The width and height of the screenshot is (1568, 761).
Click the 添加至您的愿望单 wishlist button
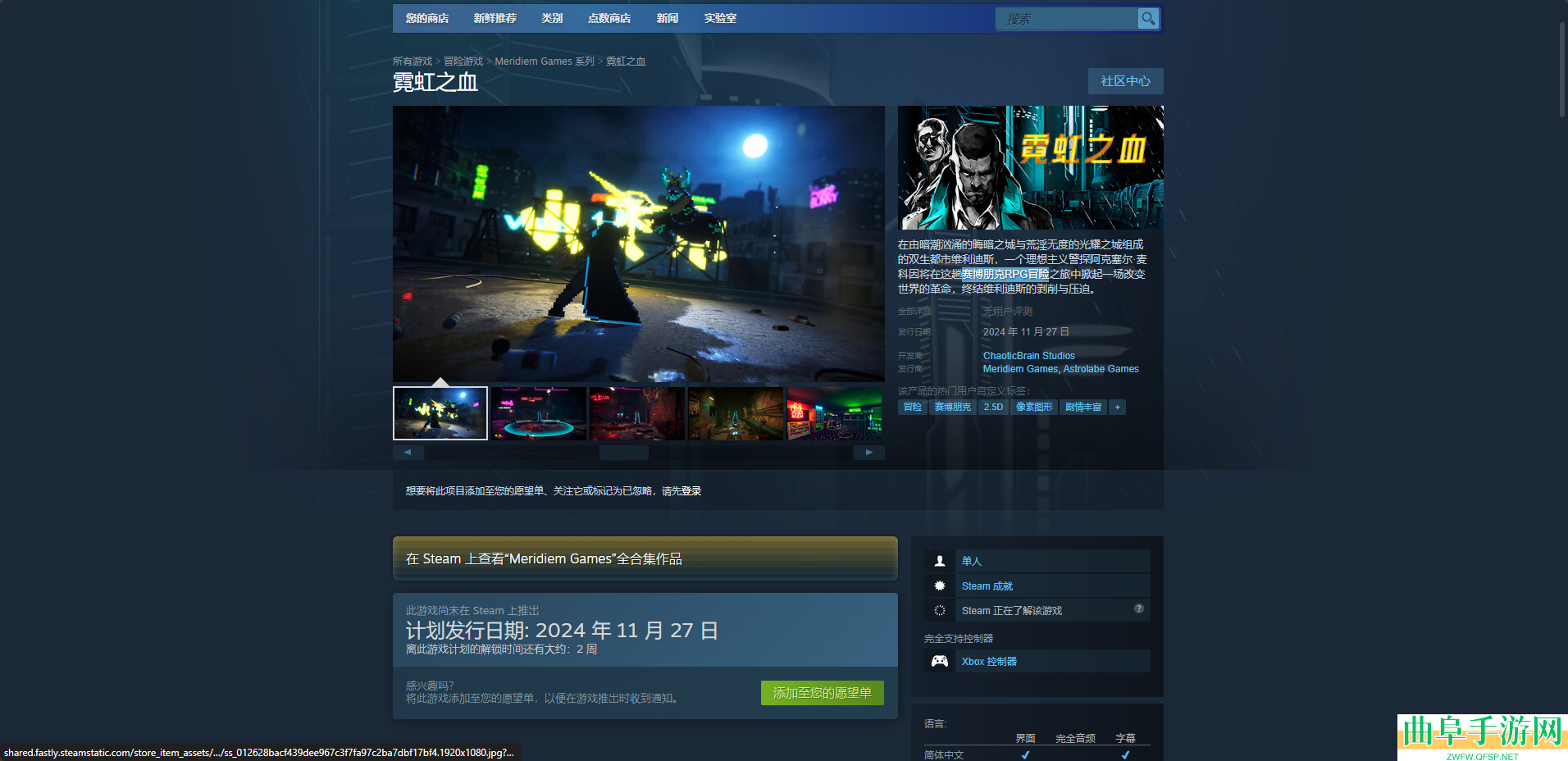pyautogui.click(x=822, y=693)
